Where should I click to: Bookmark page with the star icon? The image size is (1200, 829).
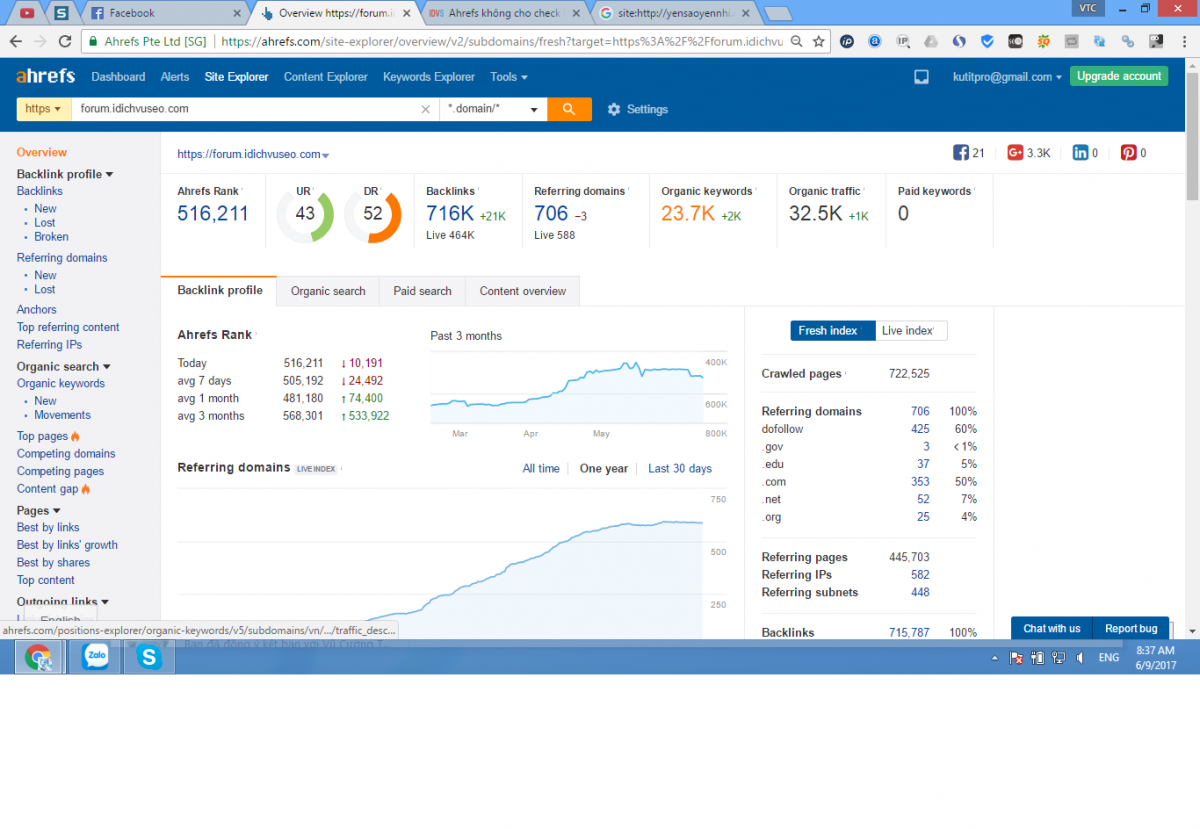[x=818, y=42]
